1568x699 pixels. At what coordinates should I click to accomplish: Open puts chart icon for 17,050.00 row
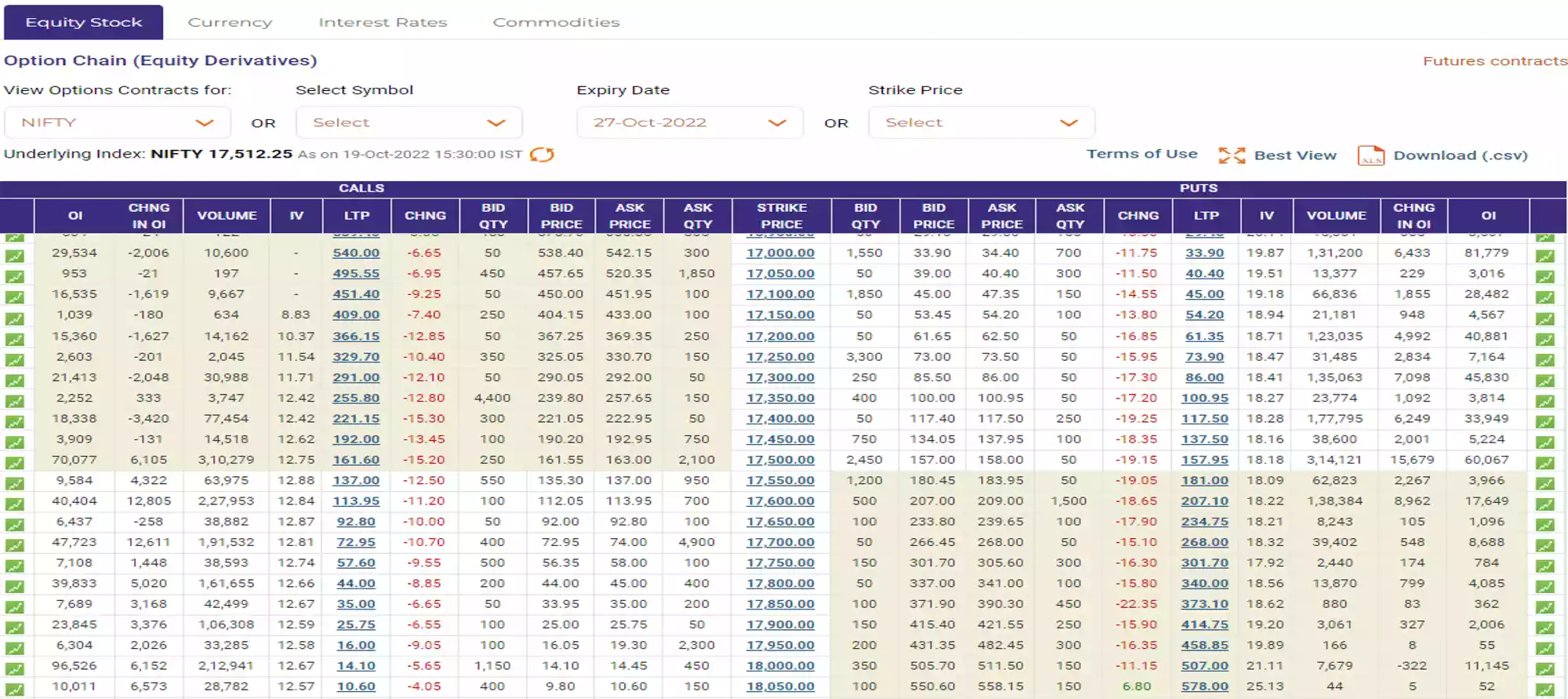(1545, 276)
